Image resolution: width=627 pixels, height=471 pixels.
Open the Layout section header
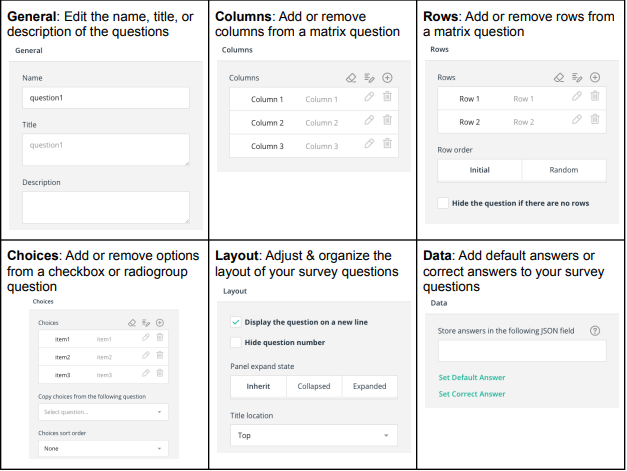[x=235, y=291]
